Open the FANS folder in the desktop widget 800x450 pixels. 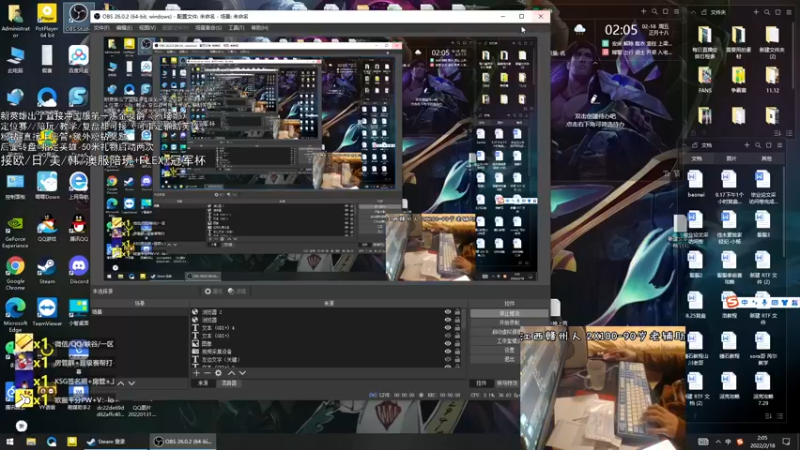pos(705,81)
